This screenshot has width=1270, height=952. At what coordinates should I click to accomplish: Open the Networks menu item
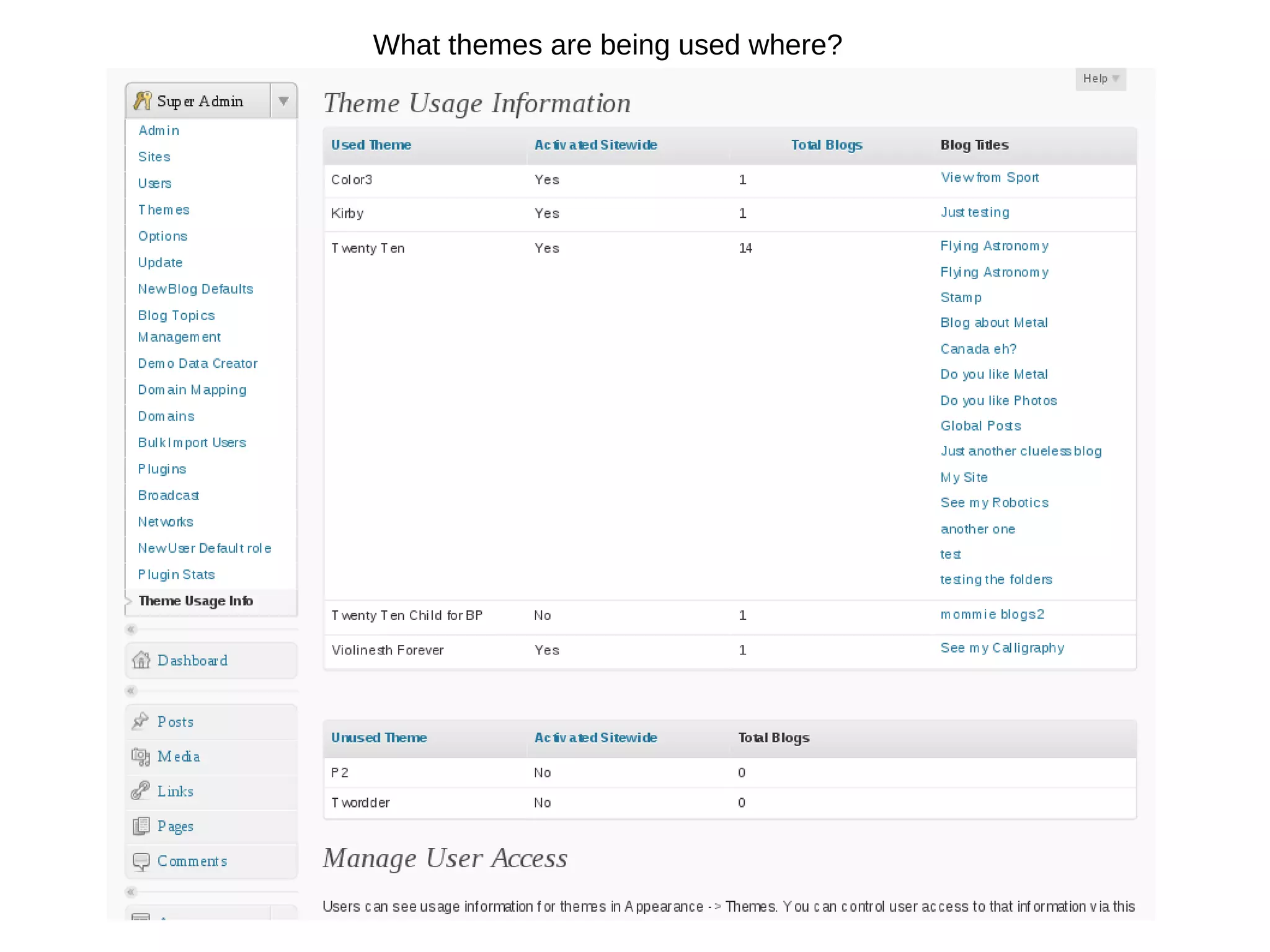pyautogui.click(x=166, y=522)
